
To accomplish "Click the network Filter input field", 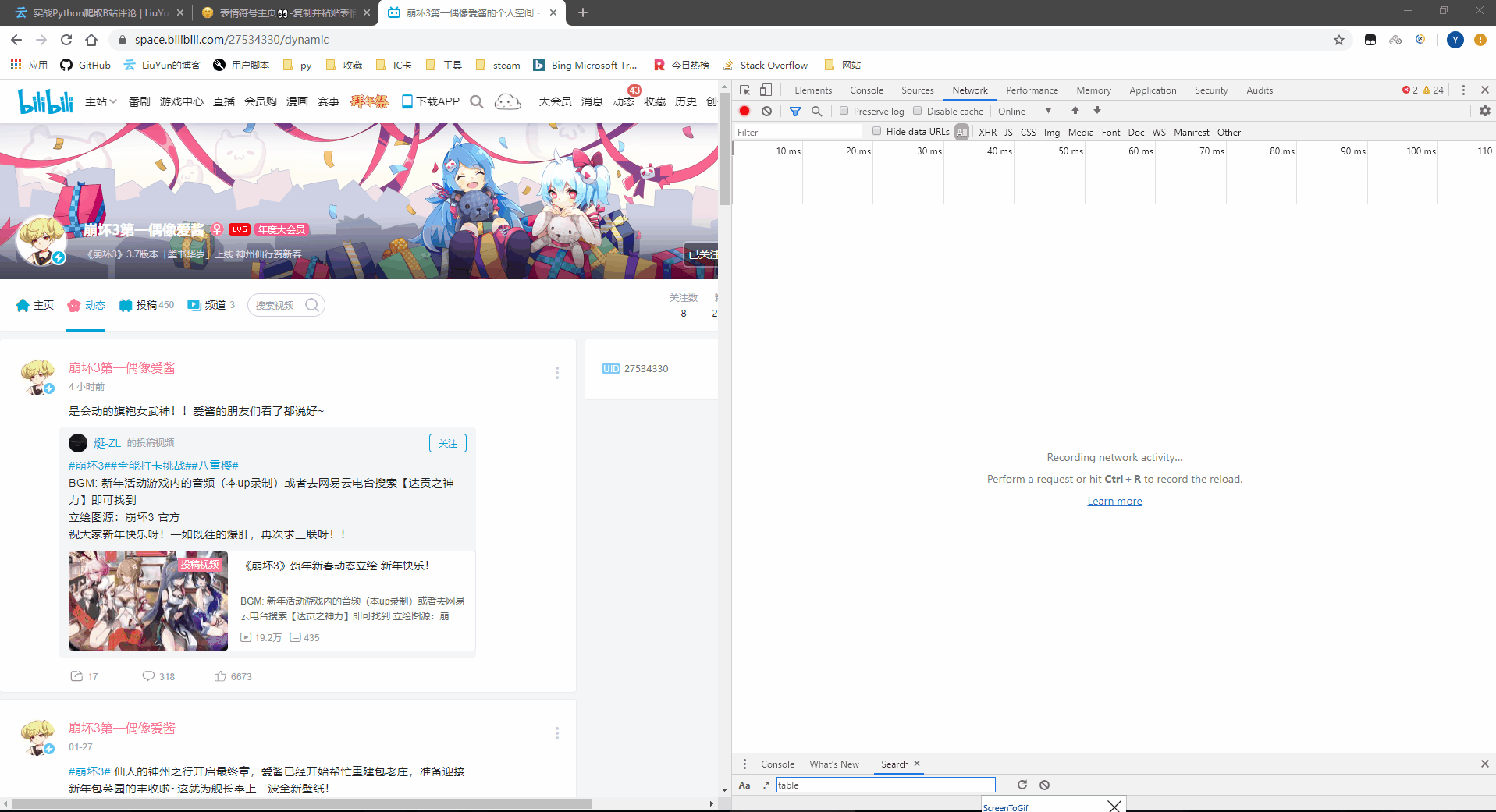I will tap(799, 133).
